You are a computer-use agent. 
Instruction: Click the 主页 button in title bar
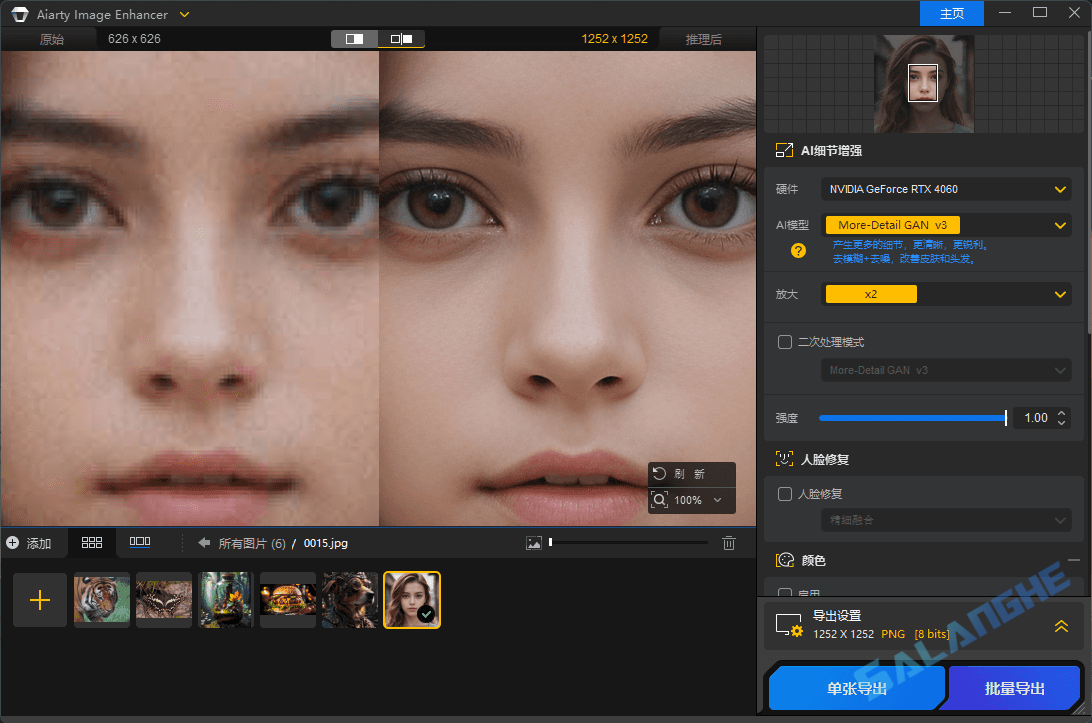pyautogui.click(x=951, y=13)
